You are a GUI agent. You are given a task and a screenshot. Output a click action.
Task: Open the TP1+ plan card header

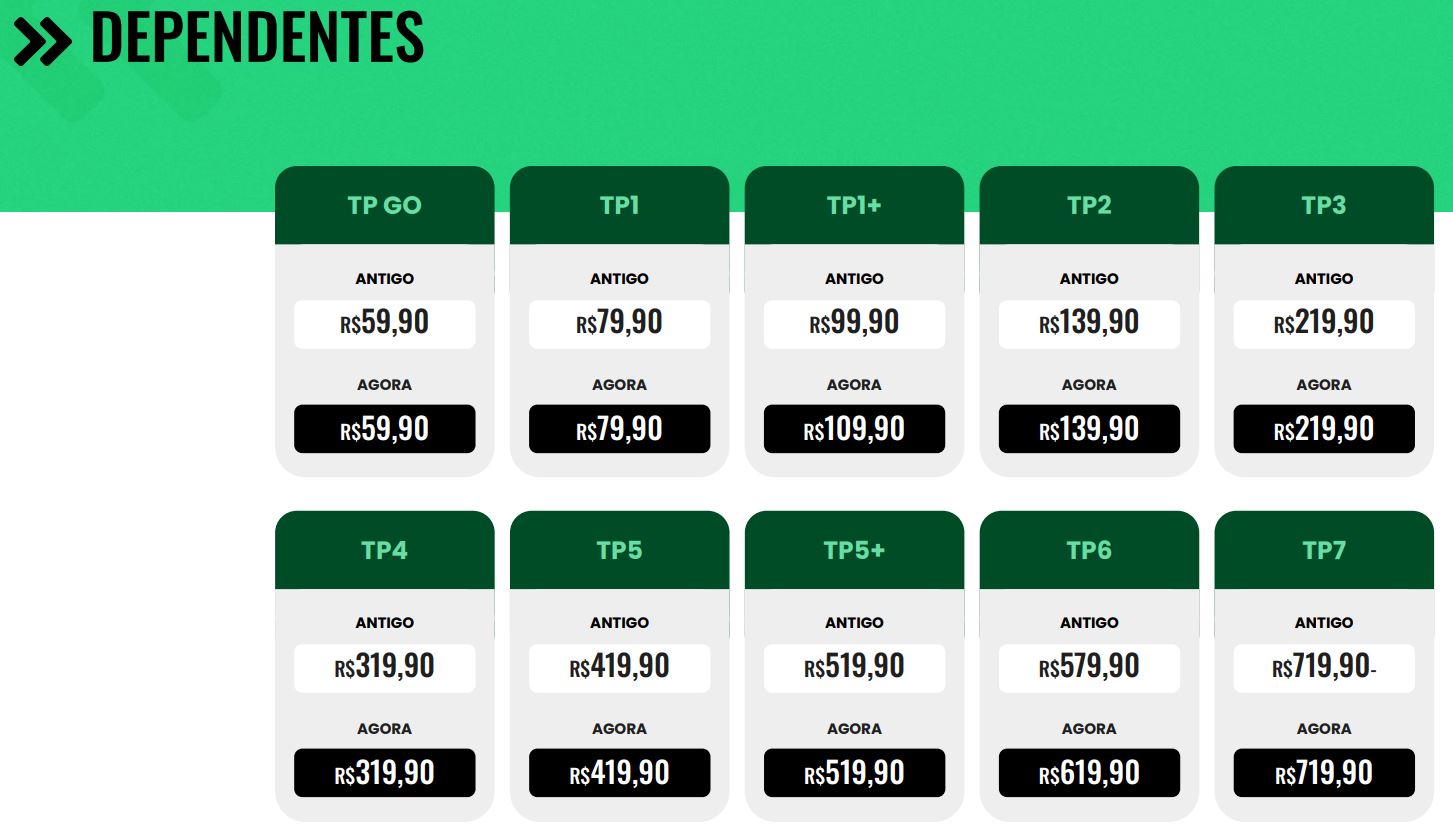tap(854, 205)
